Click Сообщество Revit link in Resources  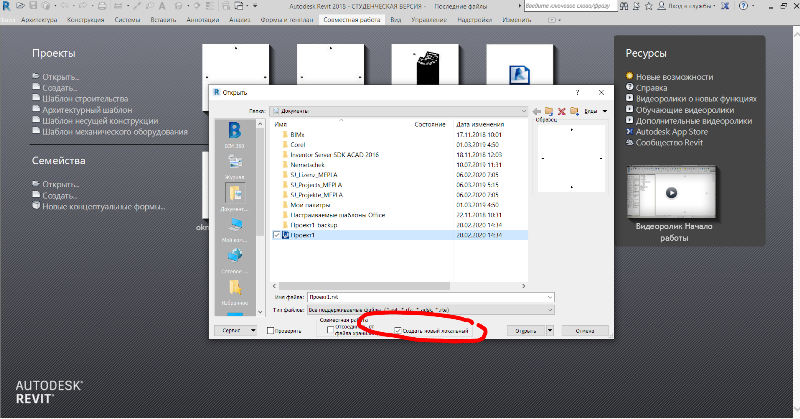(x=669, y=142)
